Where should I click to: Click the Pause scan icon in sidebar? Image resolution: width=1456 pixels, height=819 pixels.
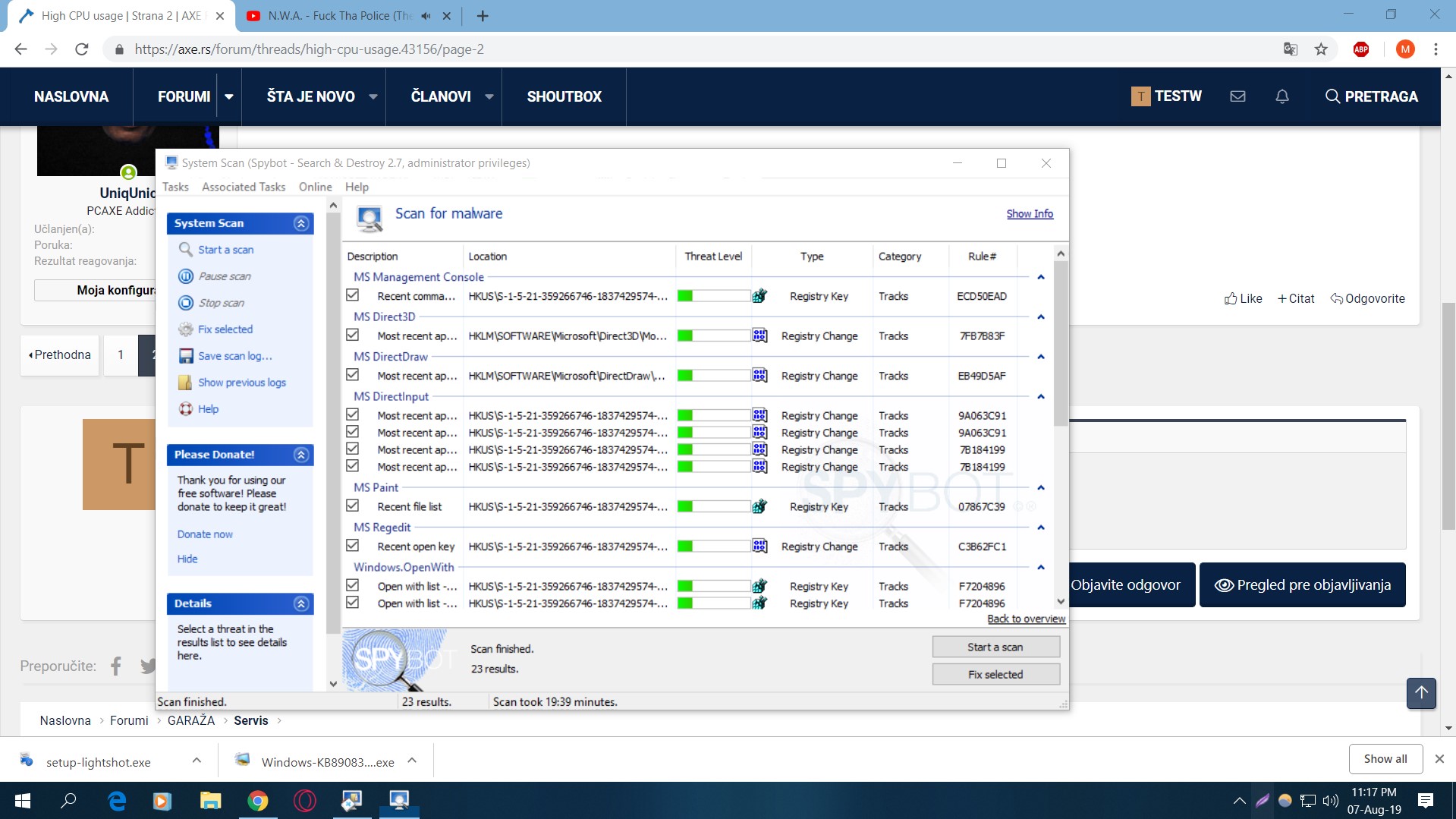(185, 276)
